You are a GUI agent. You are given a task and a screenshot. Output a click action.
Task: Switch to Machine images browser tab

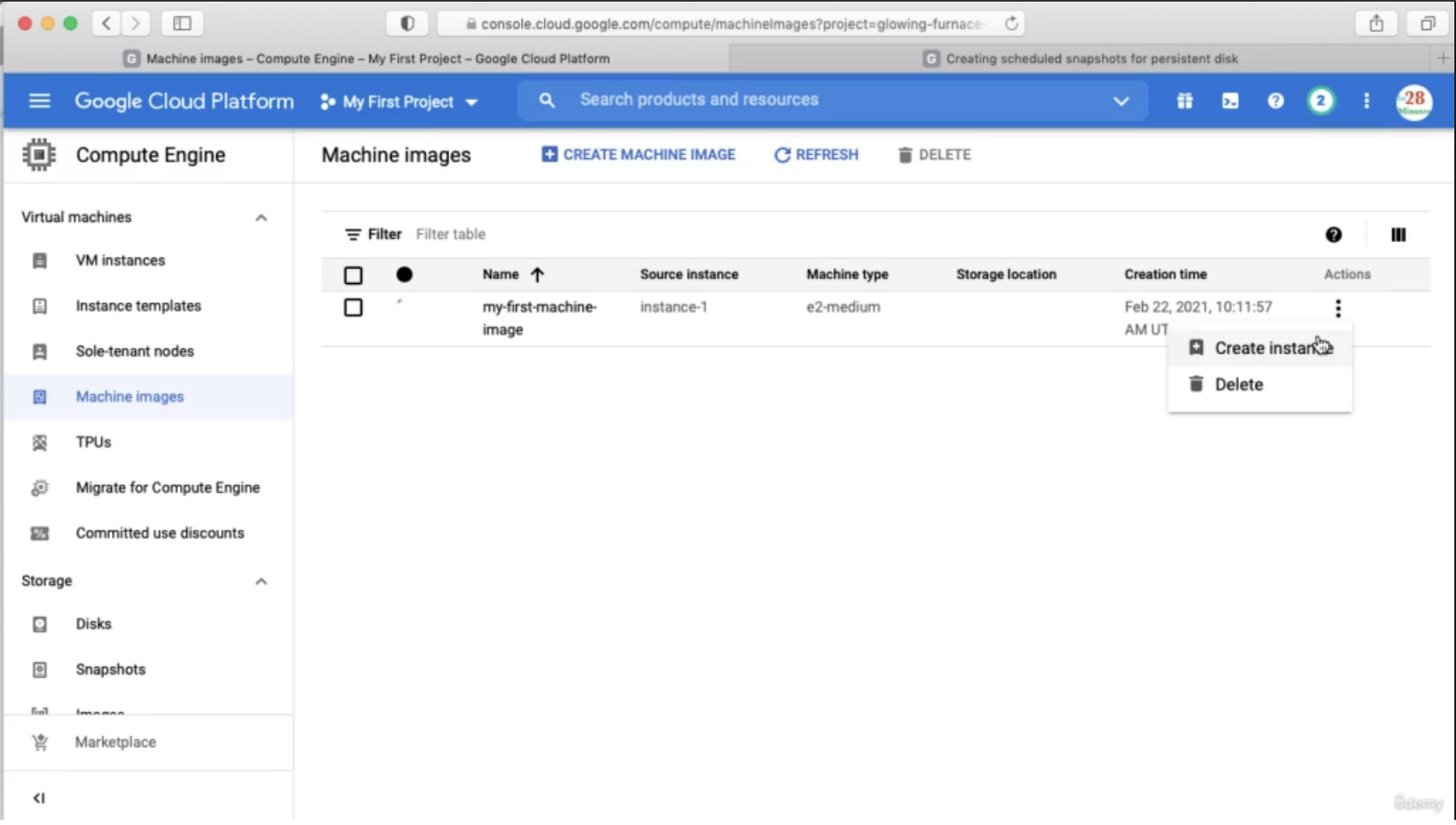[367, 59]
